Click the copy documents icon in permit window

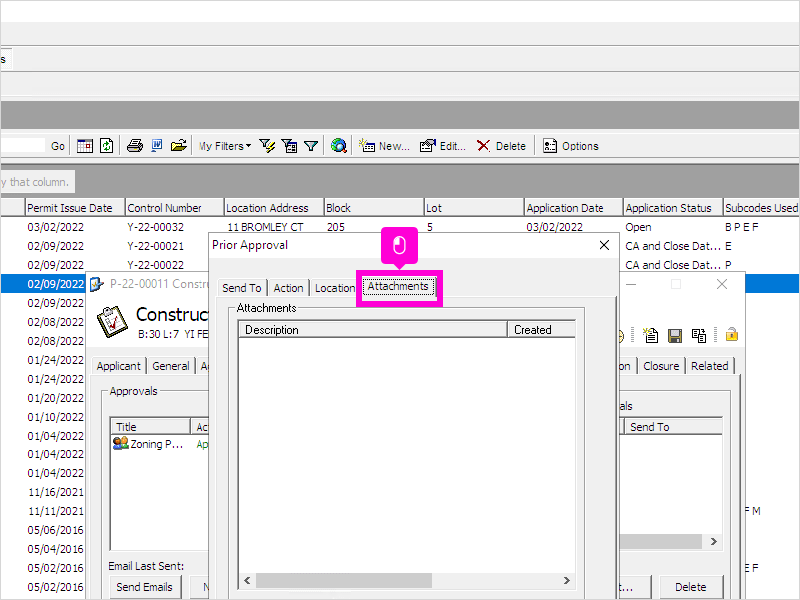point(698,336)
